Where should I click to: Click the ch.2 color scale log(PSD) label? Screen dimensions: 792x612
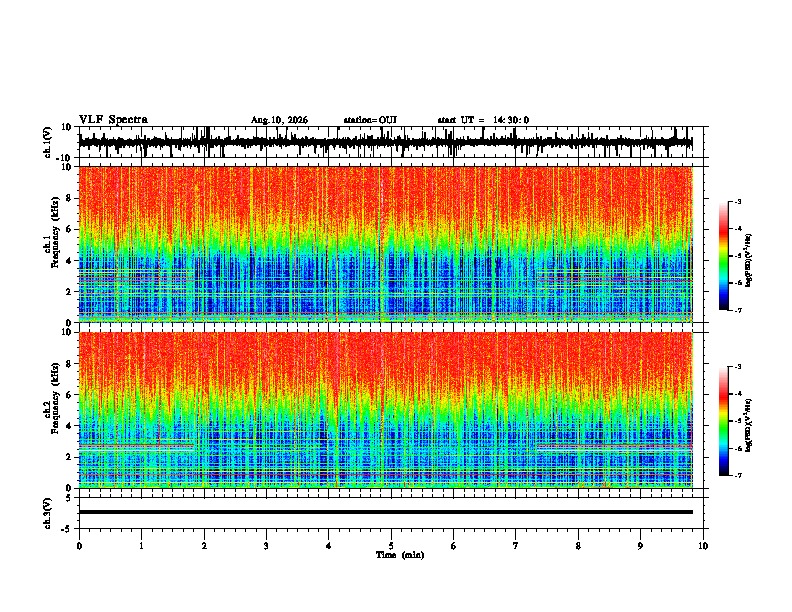tap(749, 426)
